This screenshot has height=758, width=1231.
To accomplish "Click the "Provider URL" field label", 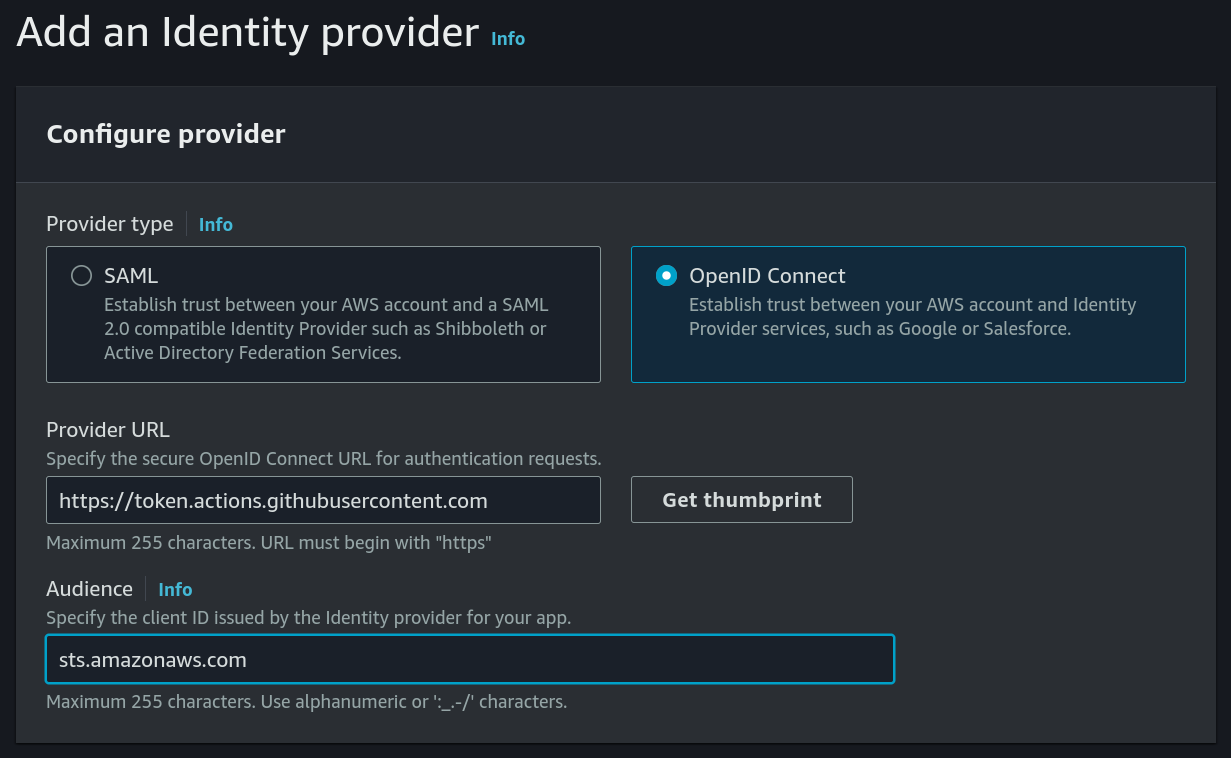I will pyautogui.click(x=108, y=430).
